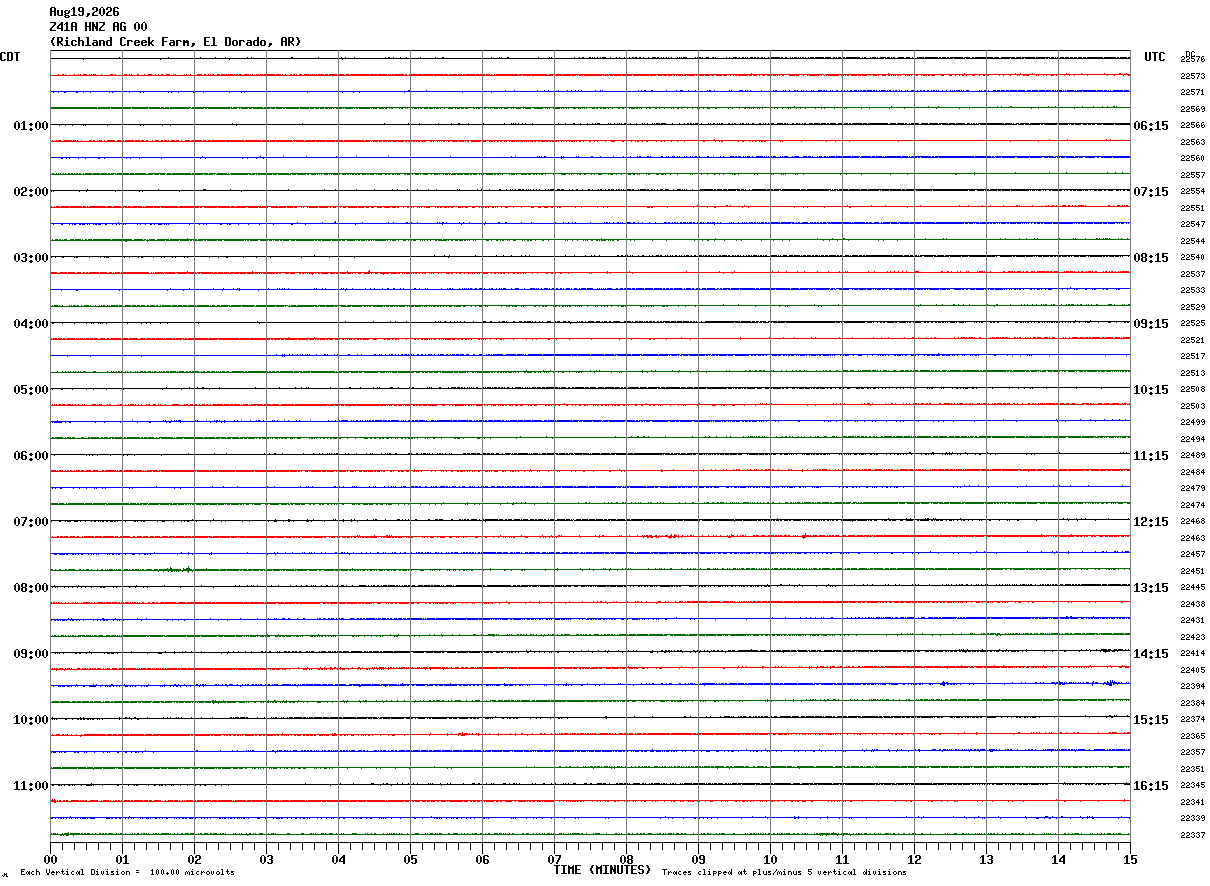Screen dimensions: 1210x886
Task: Click the 16:15 UTC time label
Action: coord(1151,786)
